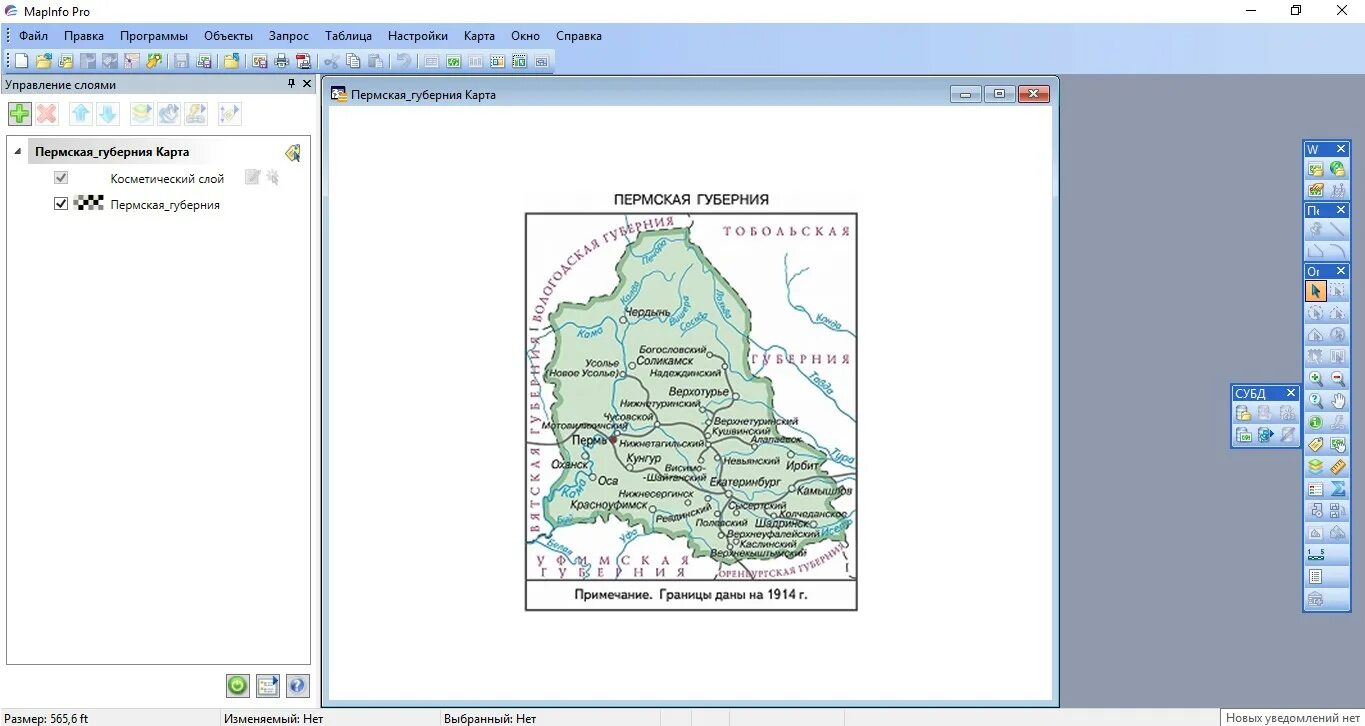Open Layer Control from tools palette
1365x726 pixels.
click(1316, 467)
